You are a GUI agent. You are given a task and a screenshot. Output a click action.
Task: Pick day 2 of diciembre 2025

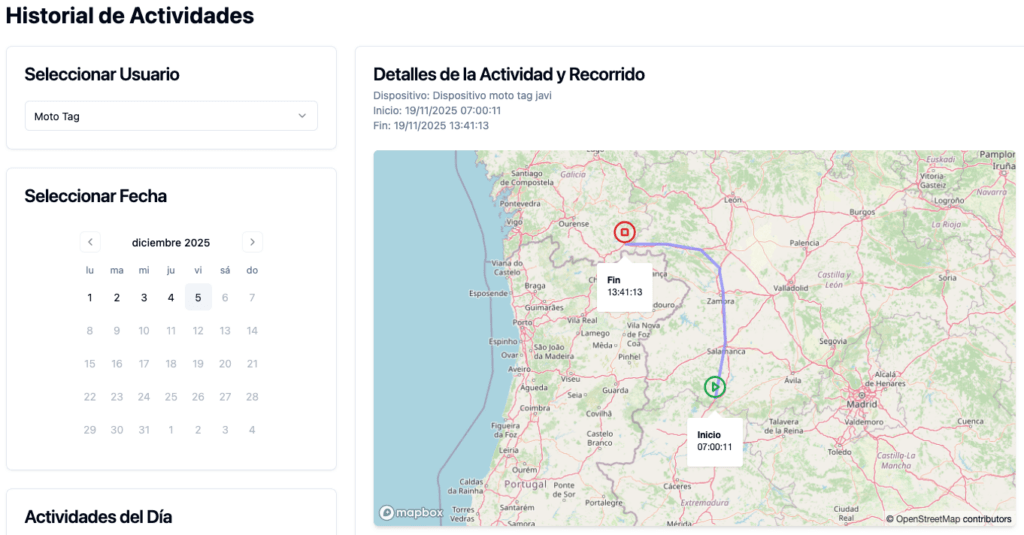(117, 297)
